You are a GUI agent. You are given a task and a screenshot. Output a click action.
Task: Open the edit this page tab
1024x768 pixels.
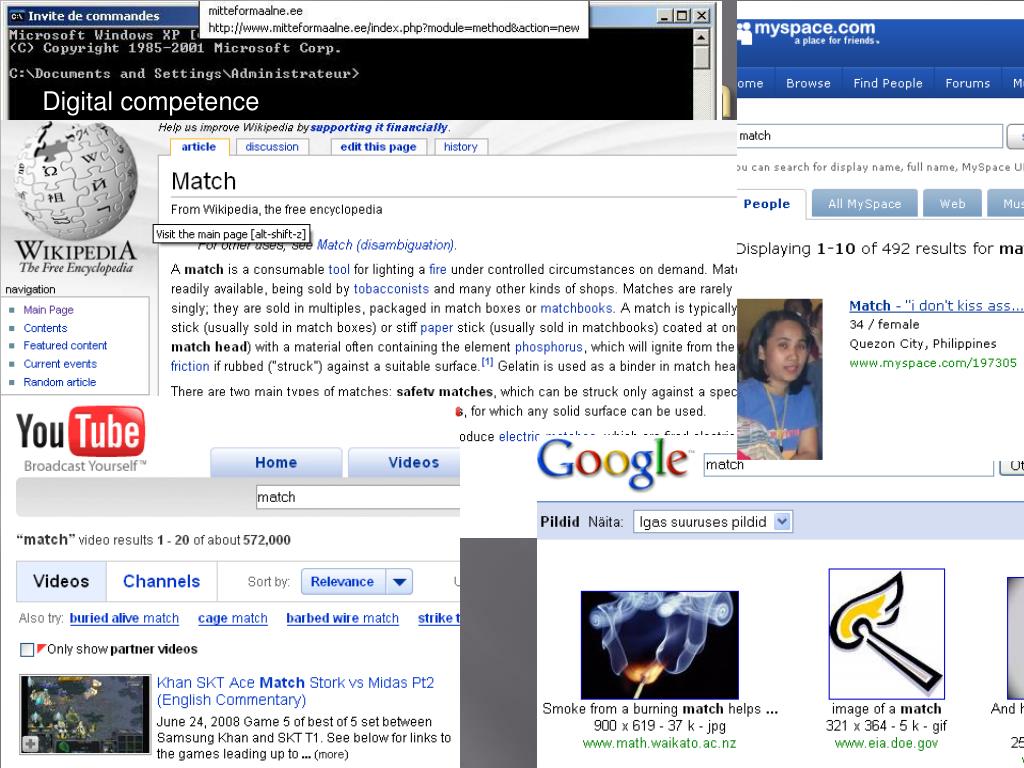[x=378, y=147]
